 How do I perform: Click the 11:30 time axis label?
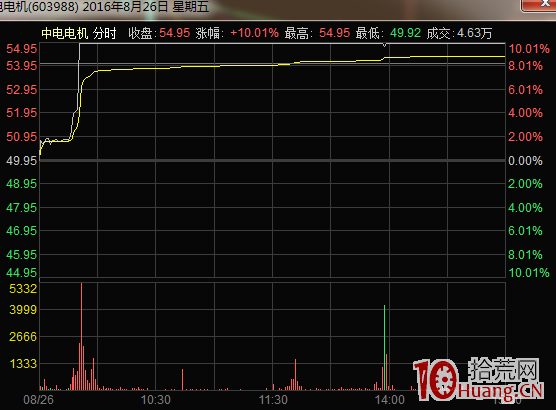pyautogui.click(x=273, y=400)
